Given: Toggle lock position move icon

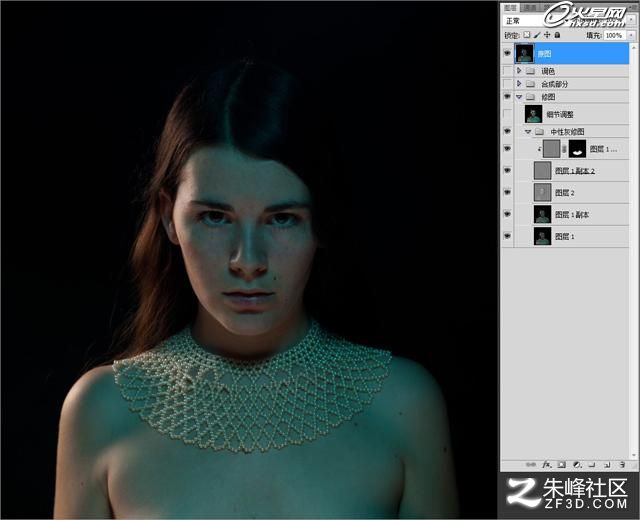Looking at the screenshot, I should 547,35.
